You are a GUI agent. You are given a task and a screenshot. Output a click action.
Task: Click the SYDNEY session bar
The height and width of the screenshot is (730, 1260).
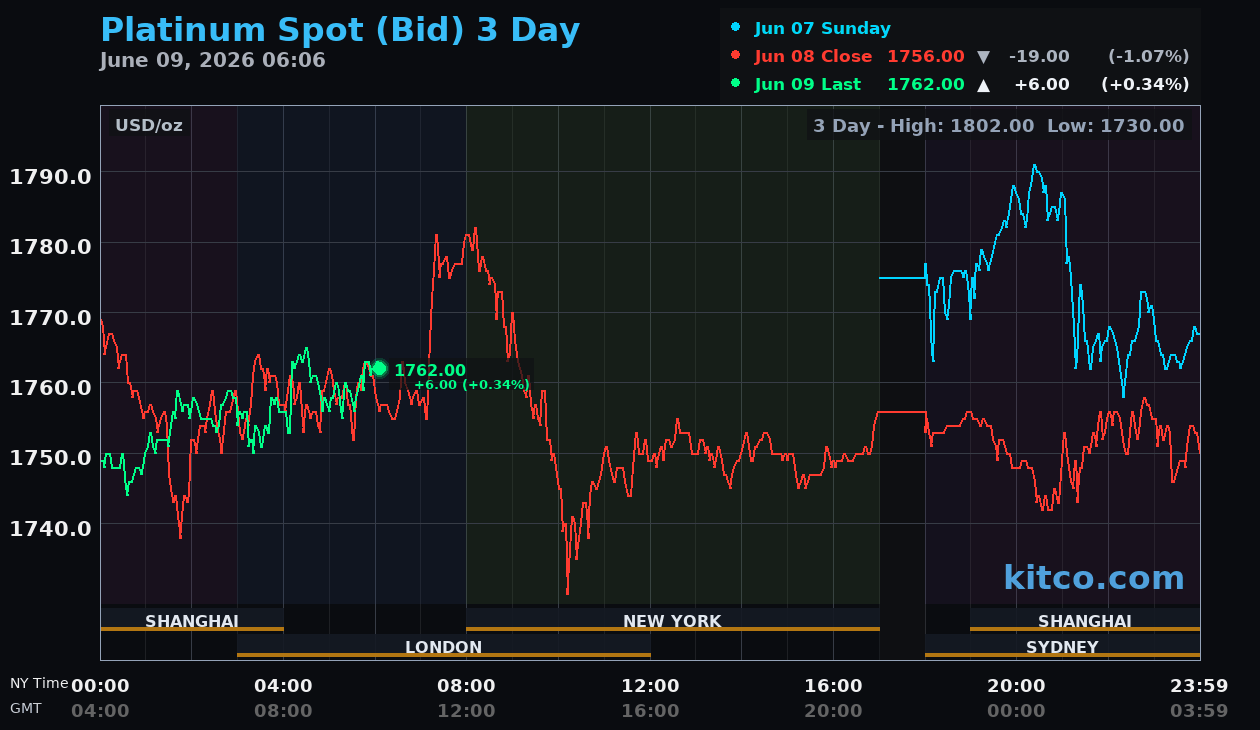pos(1062,646)
